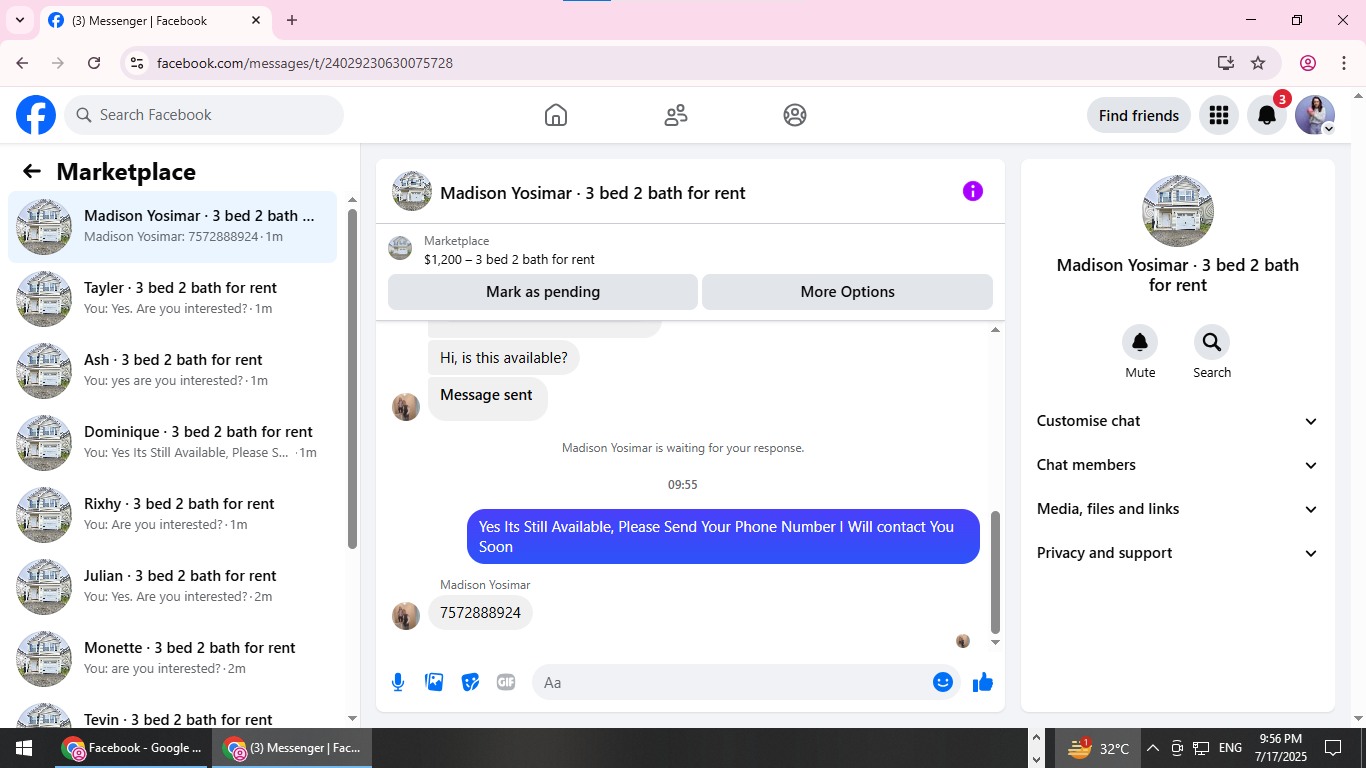1366x768 pixels.
Task: Open the Windows notification center icon
Action: click(x=1333, y=748)
